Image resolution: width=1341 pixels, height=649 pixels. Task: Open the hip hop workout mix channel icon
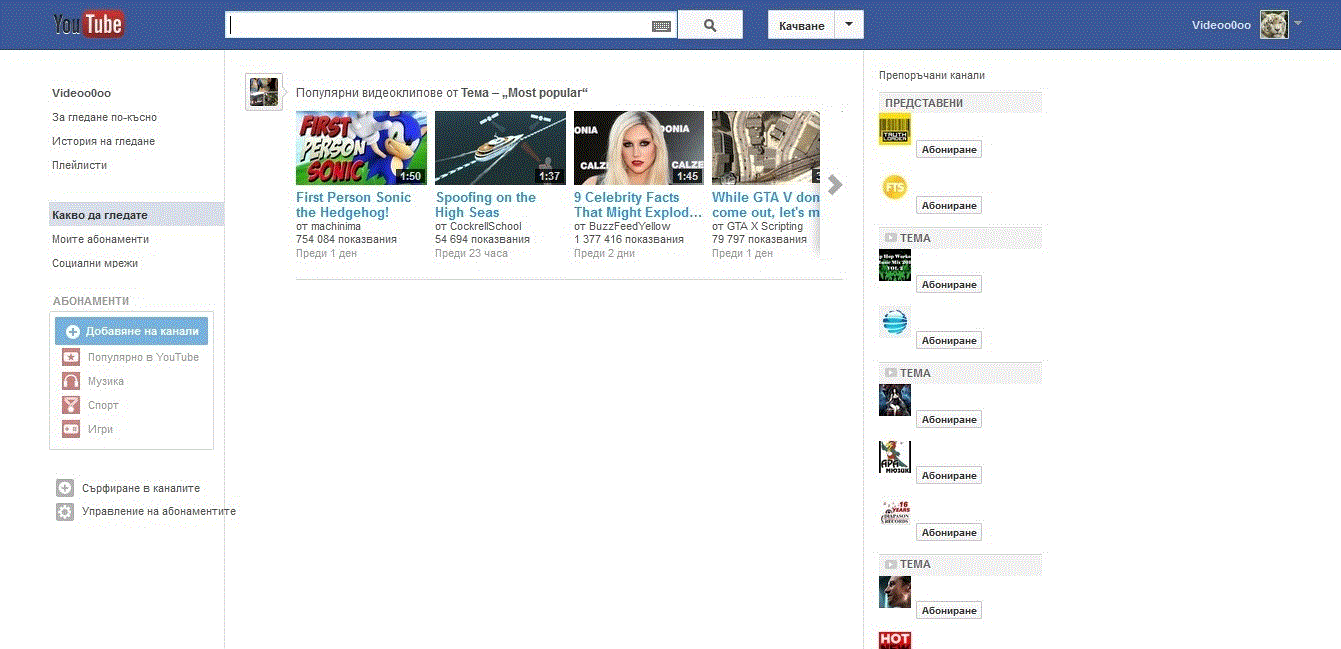click(x=895, y=265)
